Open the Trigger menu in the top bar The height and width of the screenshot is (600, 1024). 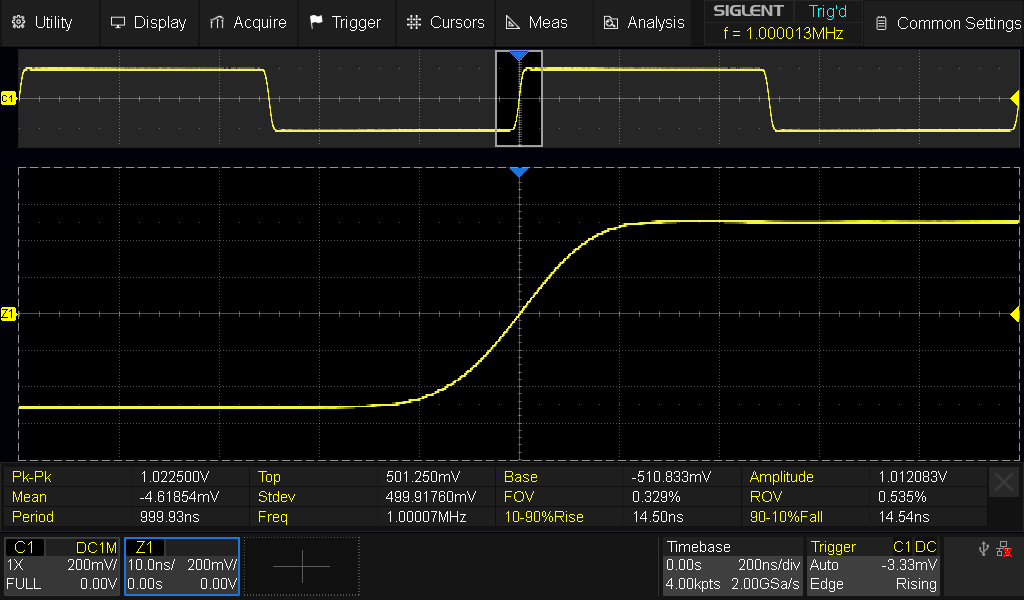345,22
